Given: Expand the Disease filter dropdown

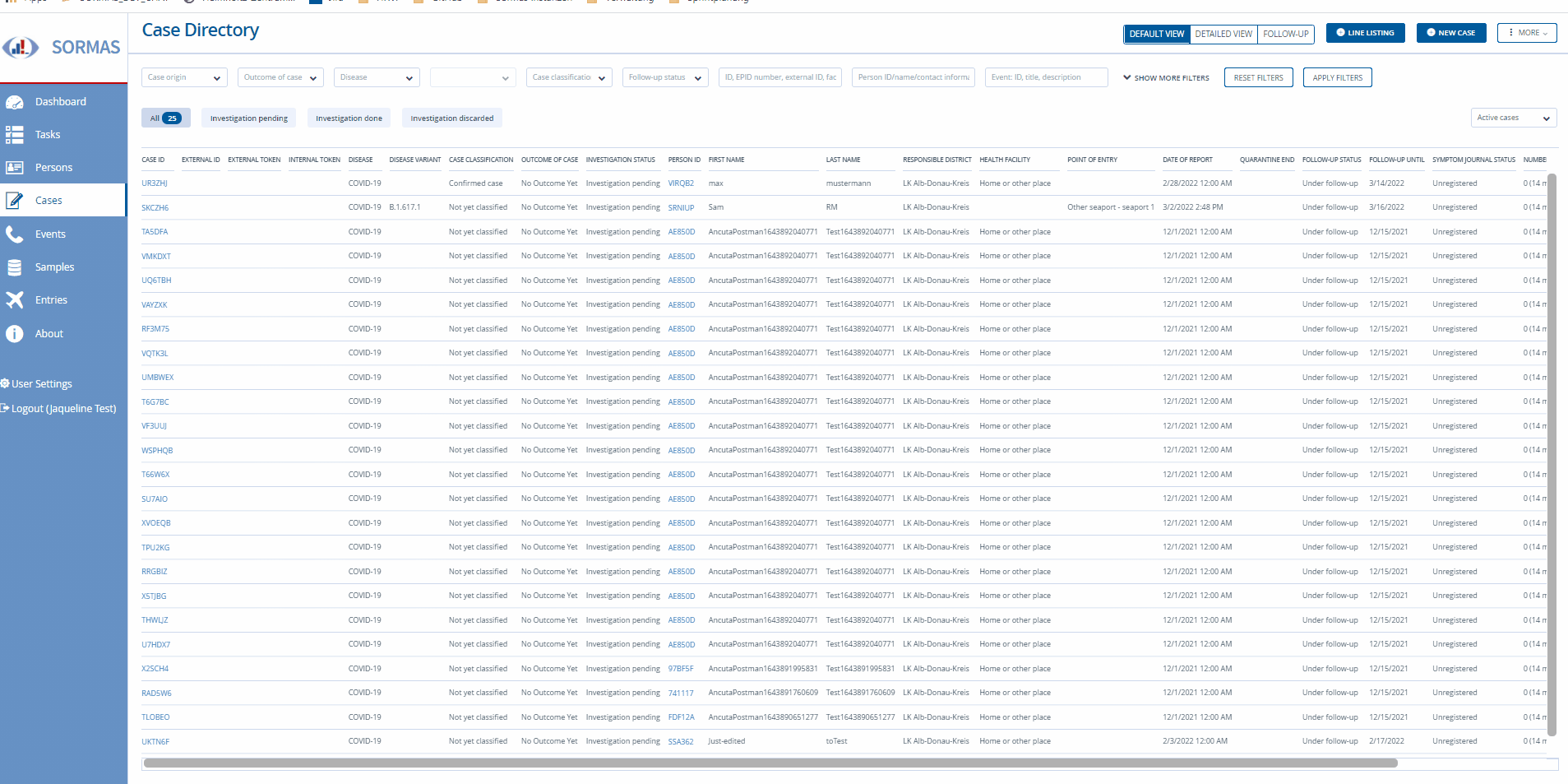Looking at the screenshot, I should click(x=377, y=77).
